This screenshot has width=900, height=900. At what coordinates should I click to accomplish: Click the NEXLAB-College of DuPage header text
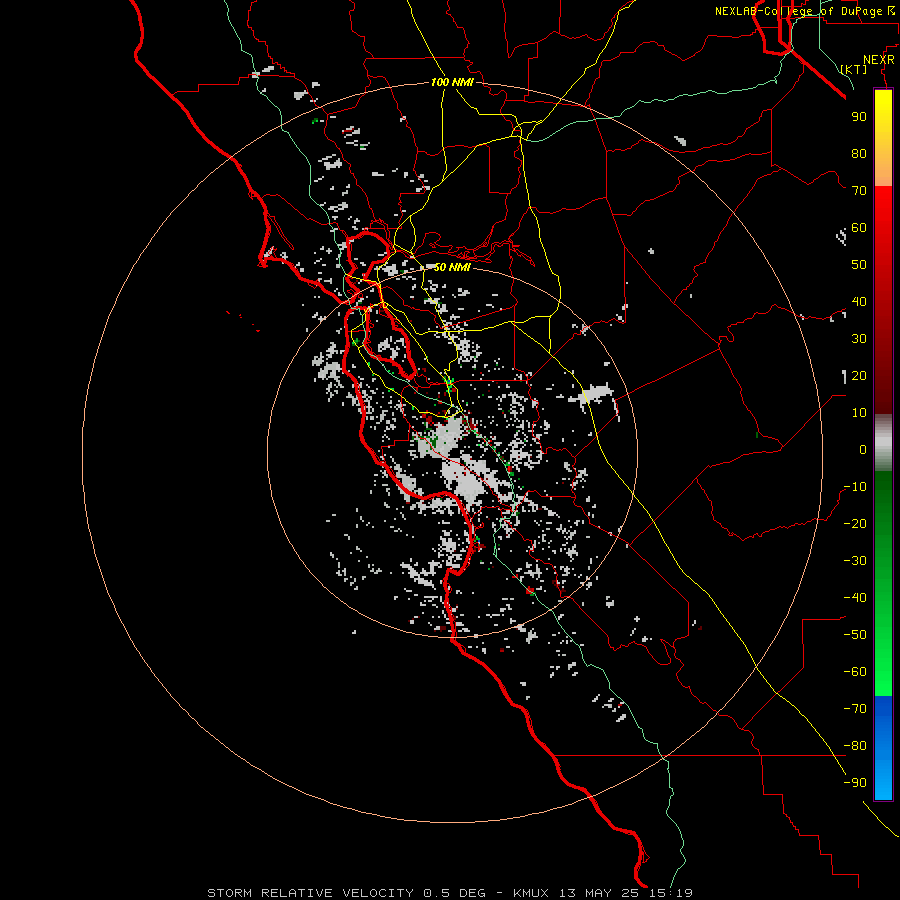(x=804, y=11)
